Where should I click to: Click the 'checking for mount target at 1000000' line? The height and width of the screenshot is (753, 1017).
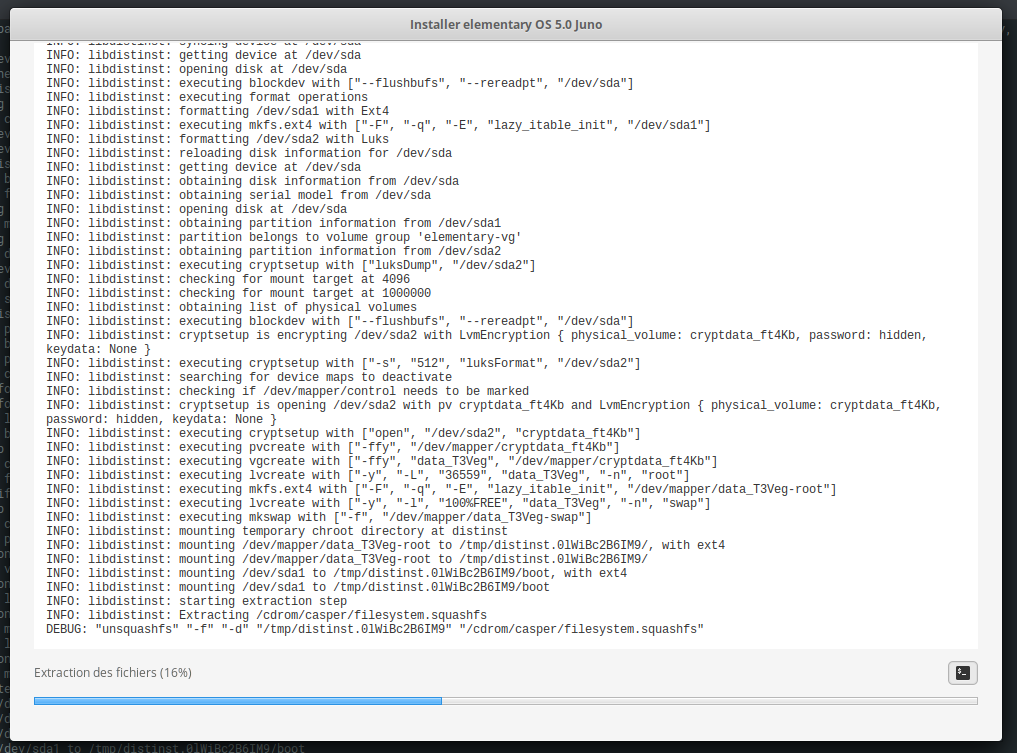tap(239, 293)
